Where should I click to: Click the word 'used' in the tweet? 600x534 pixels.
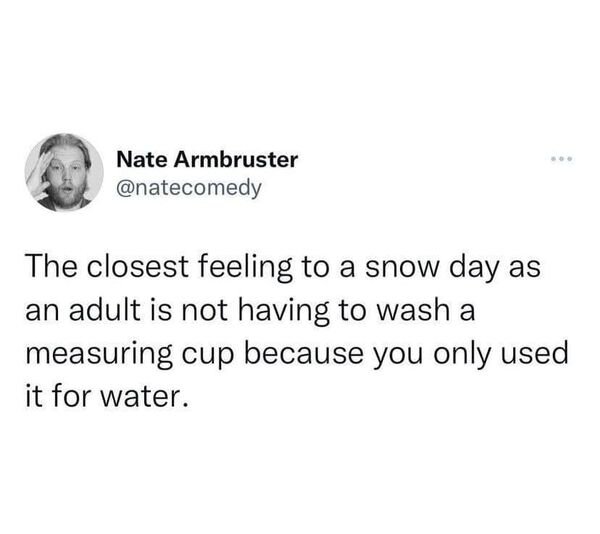[523, 355]
